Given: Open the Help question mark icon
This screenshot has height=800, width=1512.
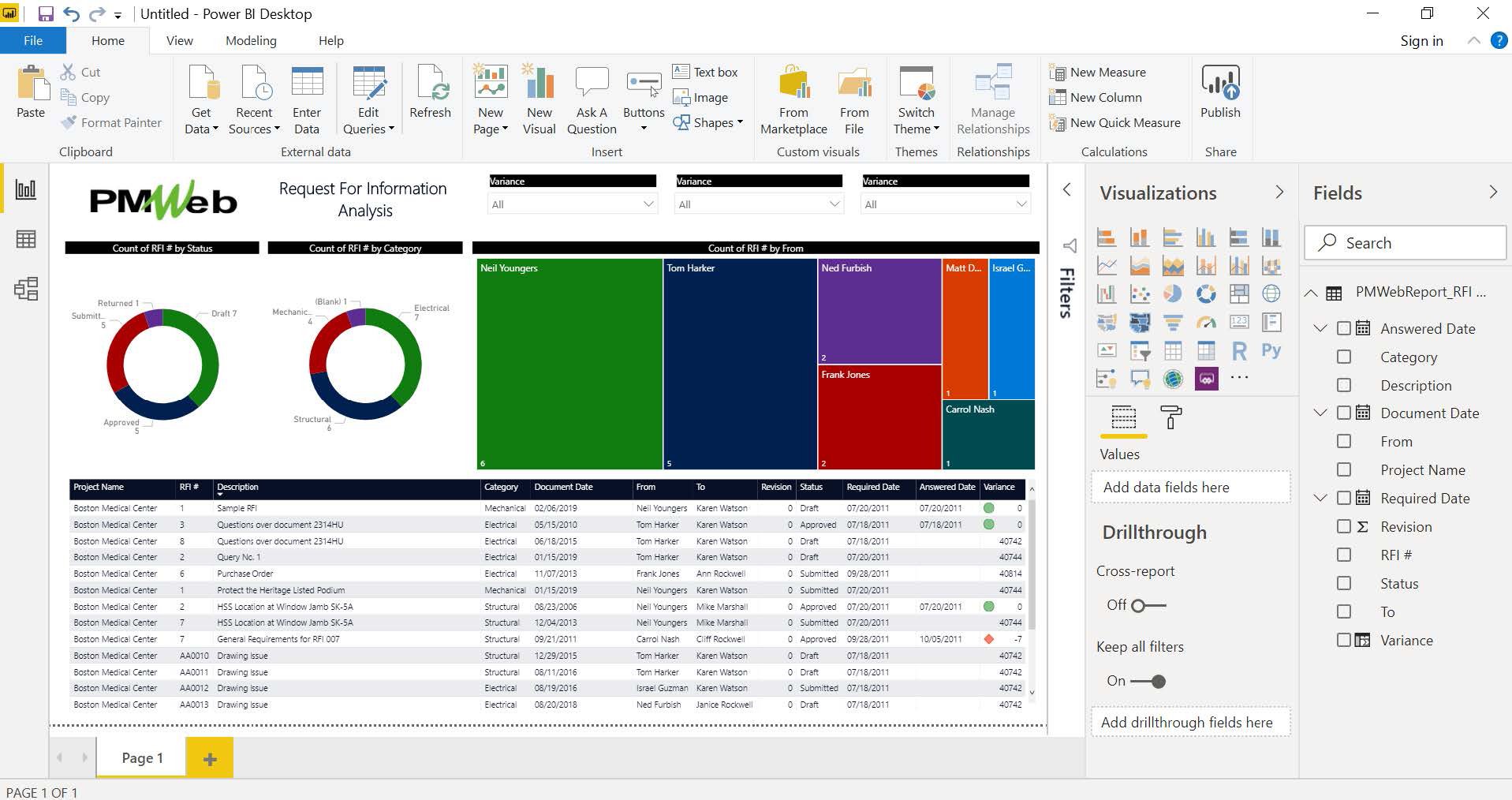Looking at the screenshot, I should point(1499,41).
